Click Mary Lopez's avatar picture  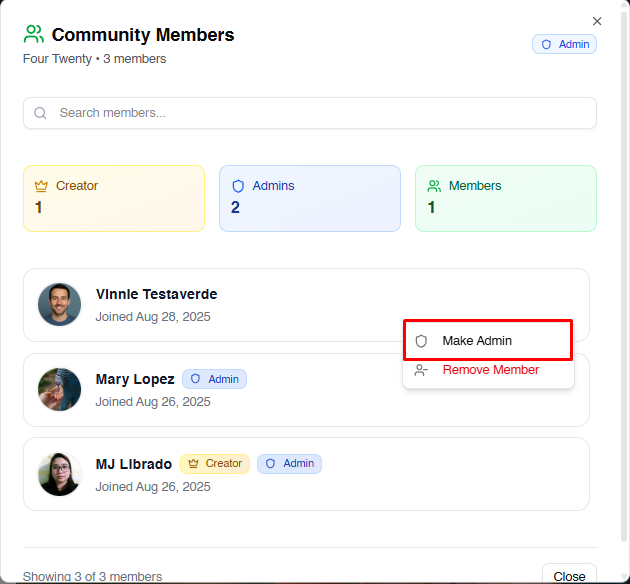60,389
